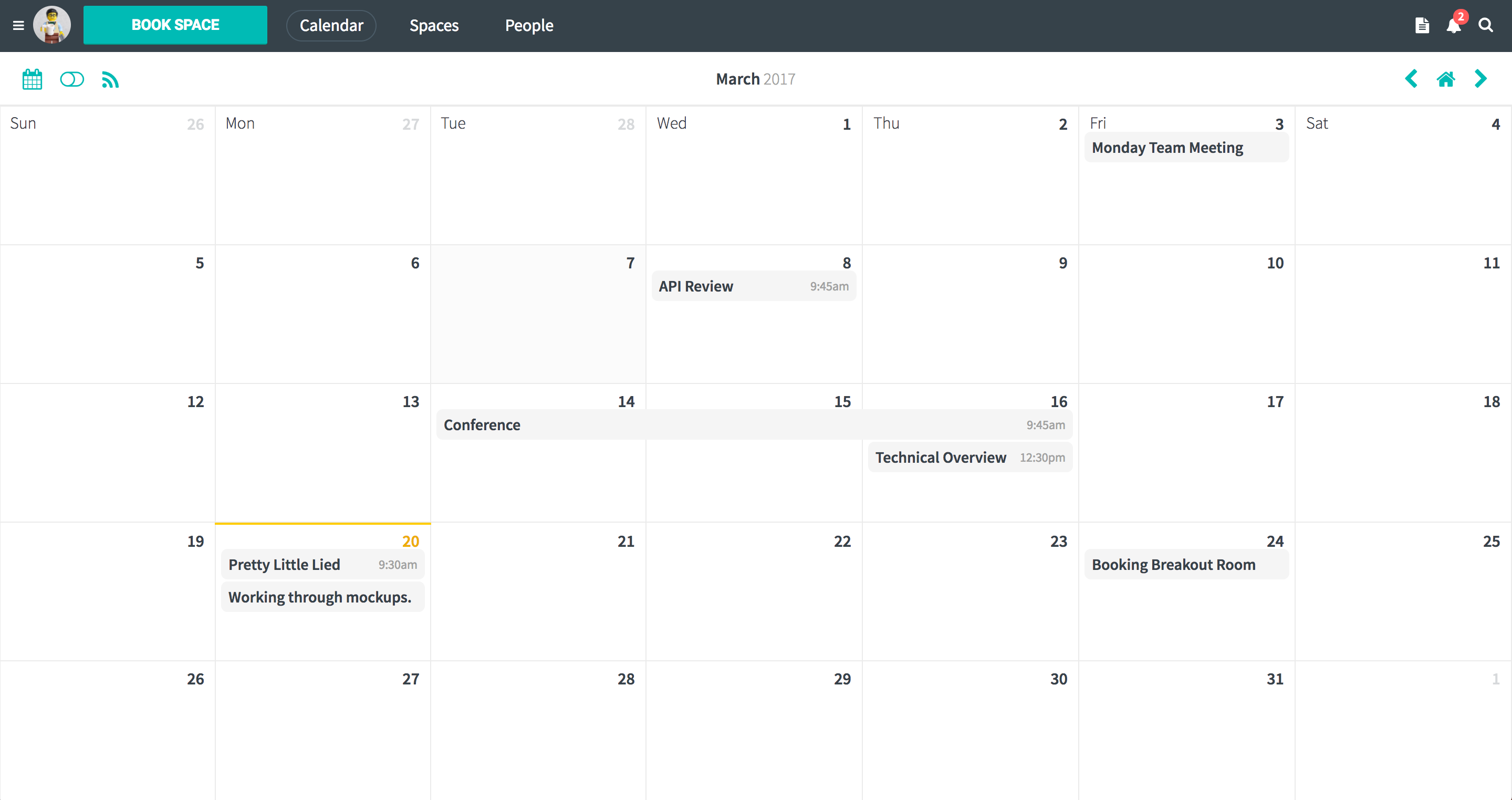Click the BOOK SPACE button
Screen dimensions: 1512x800
175,25
